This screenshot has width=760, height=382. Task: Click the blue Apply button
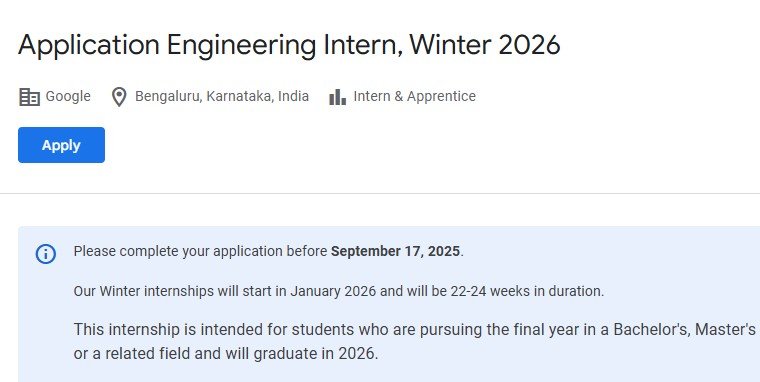coord(61,145)
